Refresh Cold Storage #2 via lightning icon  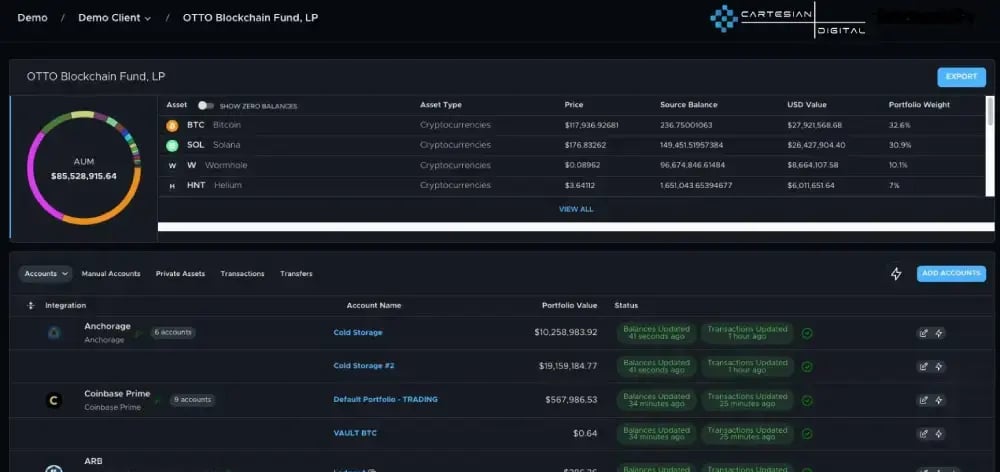click(x=939, y=366)
